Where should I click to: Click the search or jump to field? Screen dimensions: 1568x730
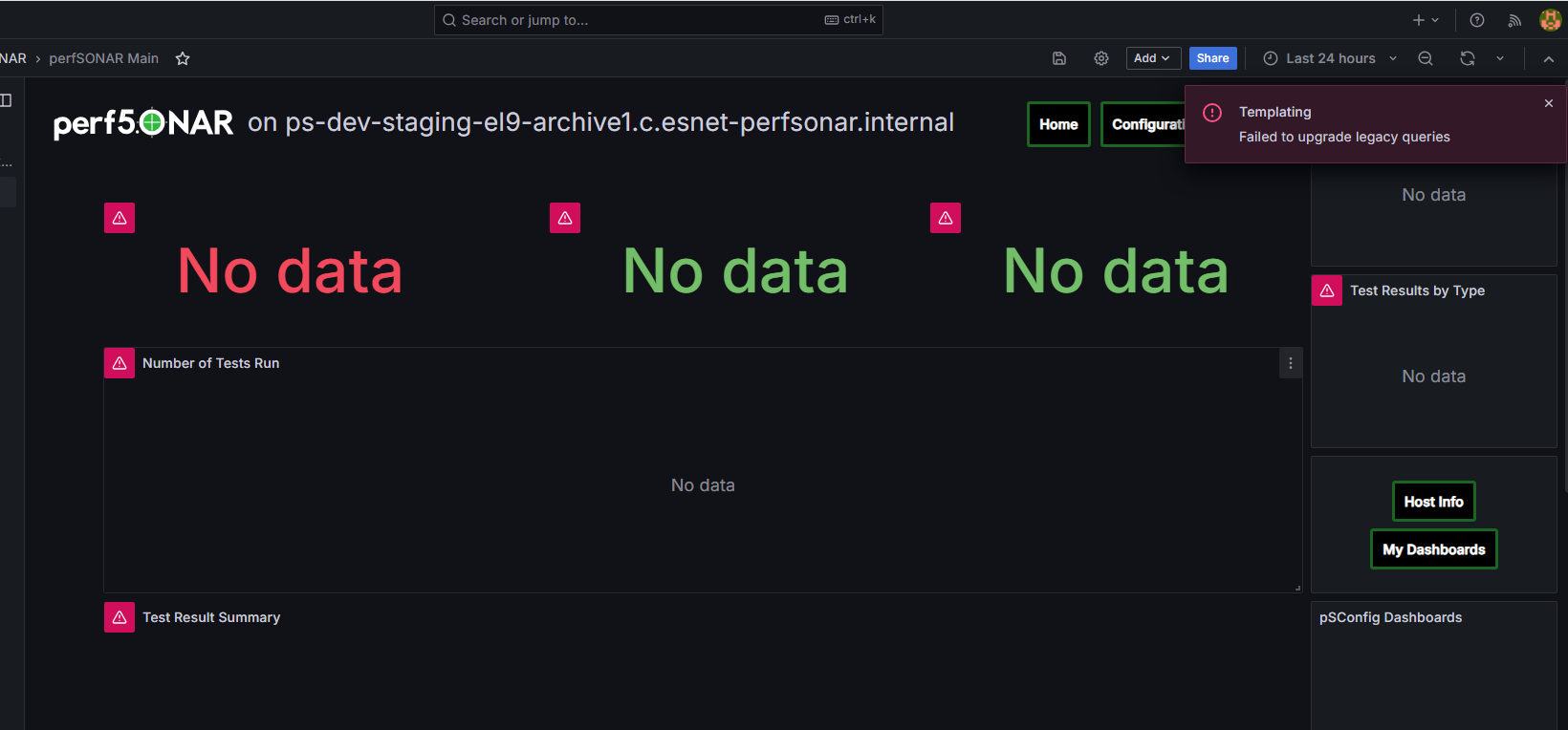tap(658, 20)
